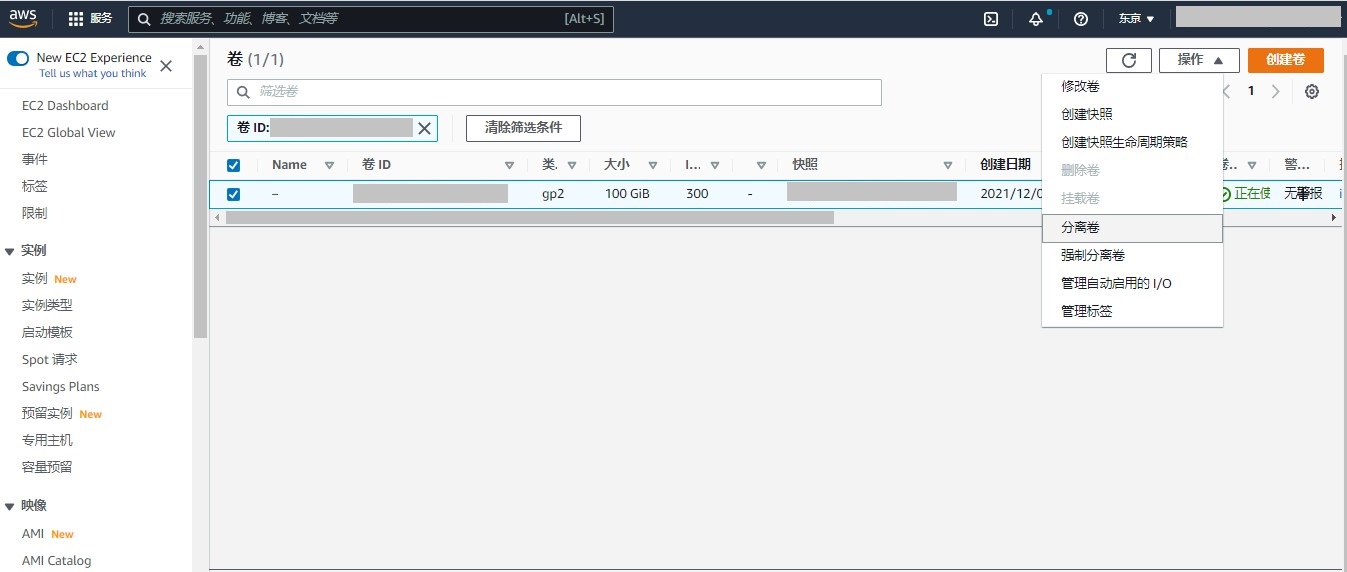Open EC2 Global View
The width and height of the screenshot is (1347, 572).
(x=69, y=132)
